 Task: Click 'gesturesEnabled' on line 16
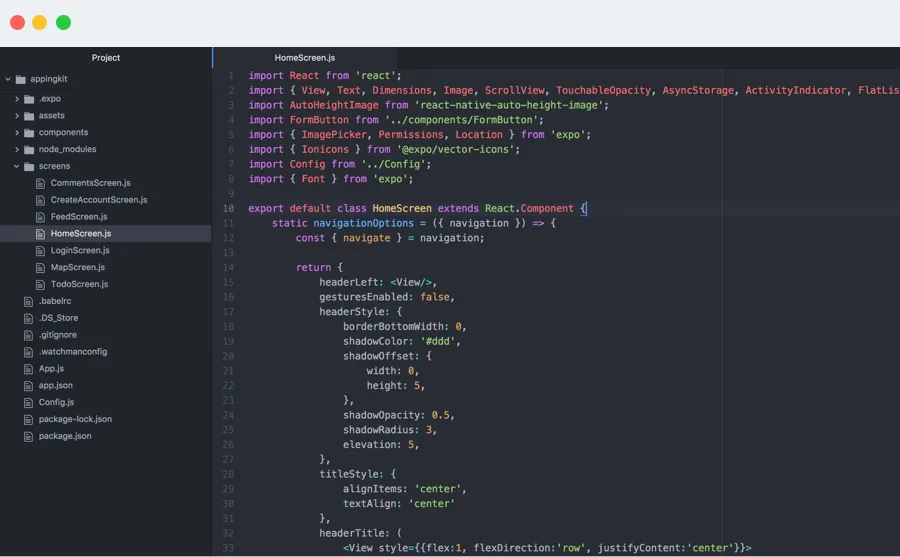click(x=363, y=297)
